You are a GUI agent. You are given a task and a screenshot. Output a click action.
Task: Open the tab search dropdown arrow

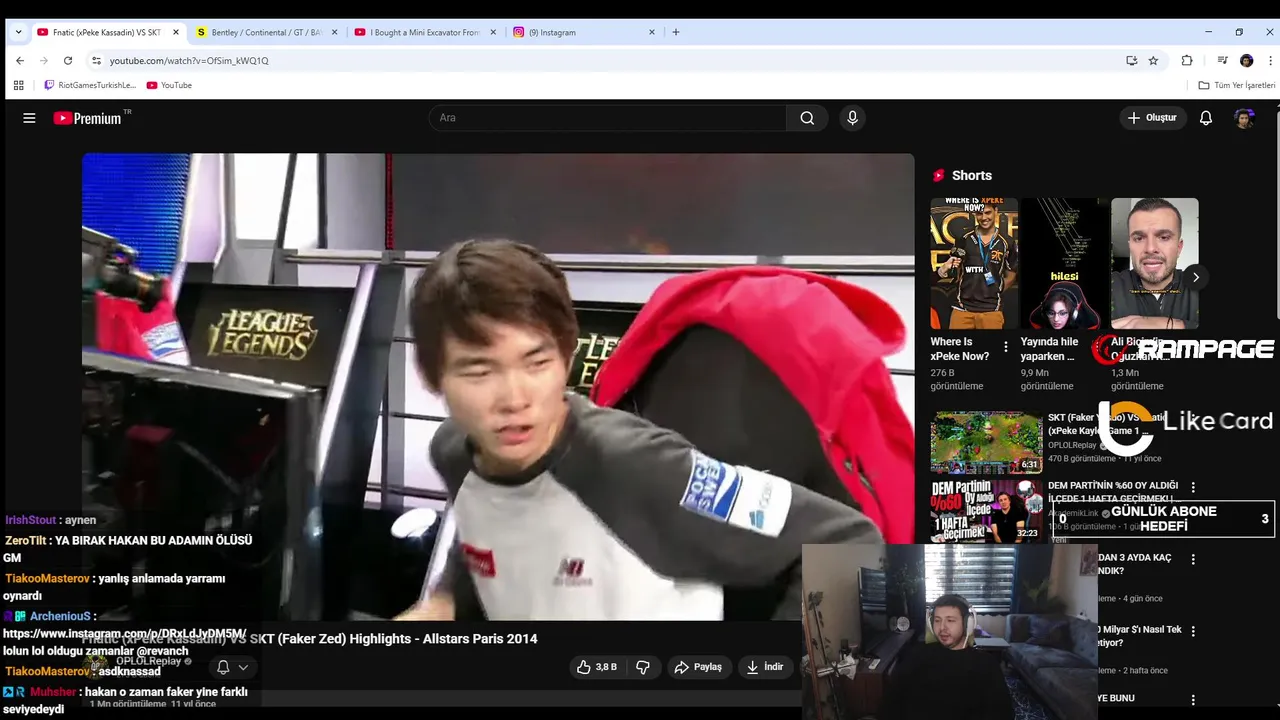(x=18, y=32)
